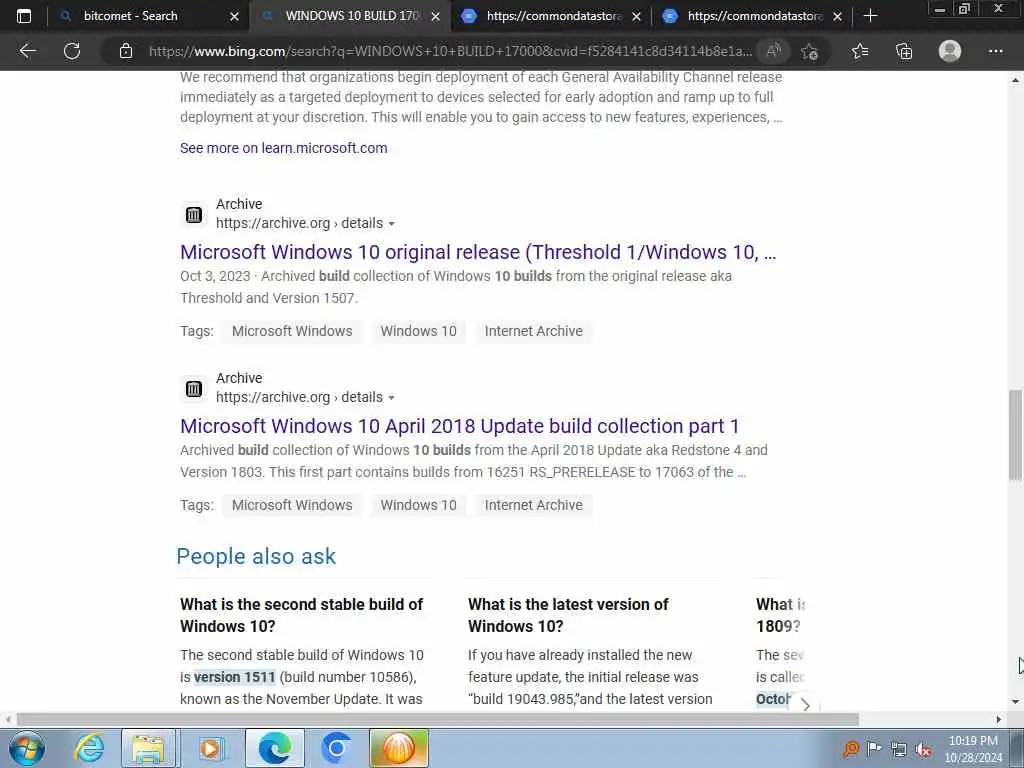Select Internet Archive tag under second result
Viewport: 1024px width, 768px height.
[x=534, y=505]
